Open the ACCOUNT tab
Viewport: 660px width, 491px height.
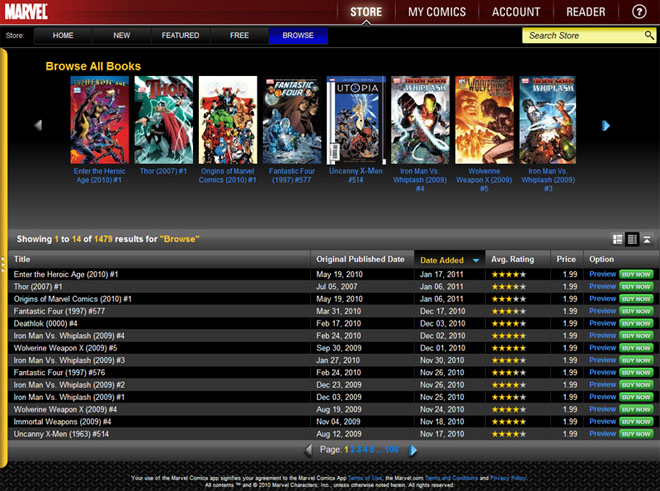tap(516, 12)
